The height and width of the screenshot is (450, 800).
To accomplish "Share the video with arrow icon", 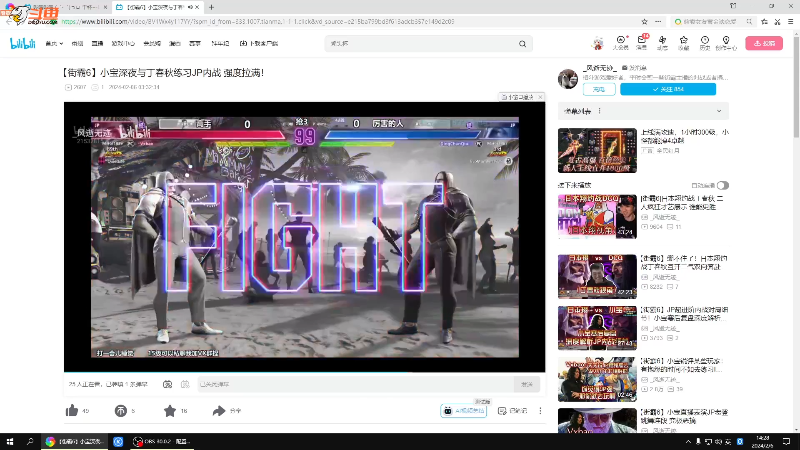I will (x=219, y=411).
